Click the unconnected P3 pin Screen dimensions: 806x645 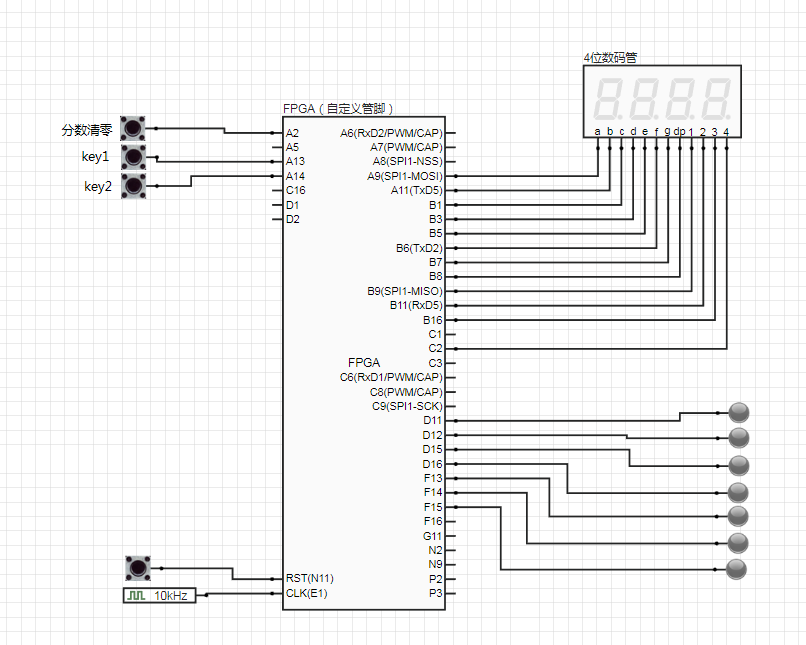click(x=435, y=593)
